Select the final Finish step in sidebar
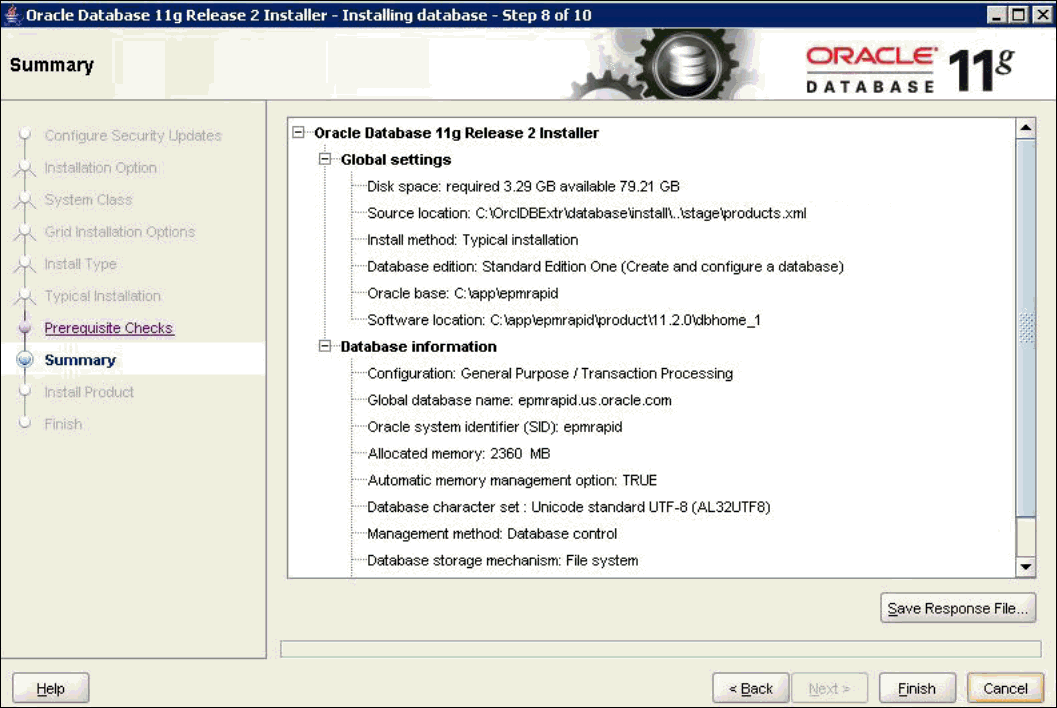Image resolution: width=1057 pixels, height=708 pixels. pyautogui.click(x=63, y=424)
